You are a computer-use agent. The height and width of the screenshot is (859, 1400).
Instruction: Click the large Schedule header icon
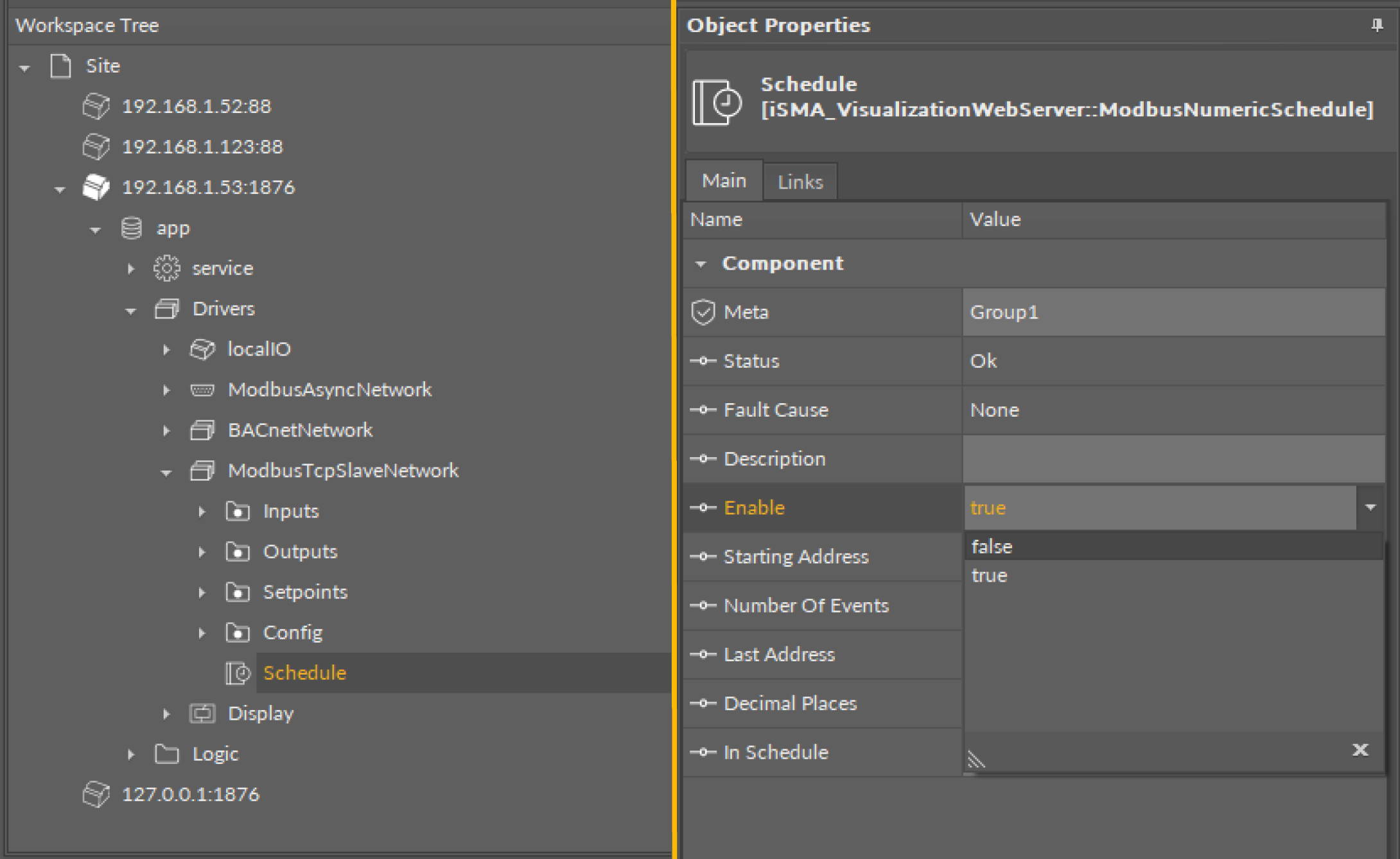coord(717,101)
